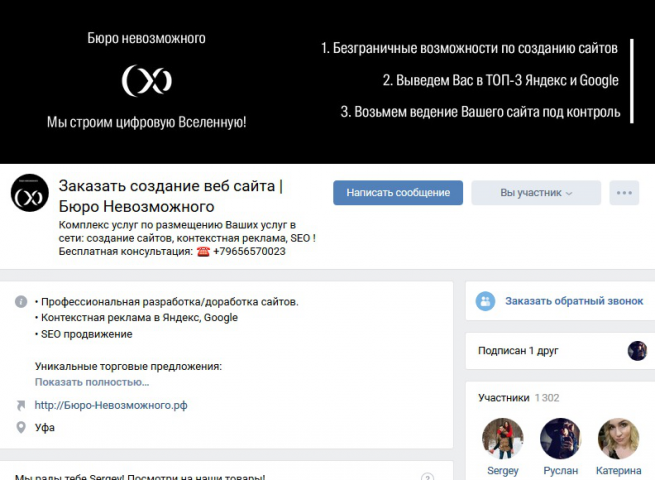This screenshot has height=480, width=655.
Task: Open the Участники members list
Action: [x=503, y=398]
